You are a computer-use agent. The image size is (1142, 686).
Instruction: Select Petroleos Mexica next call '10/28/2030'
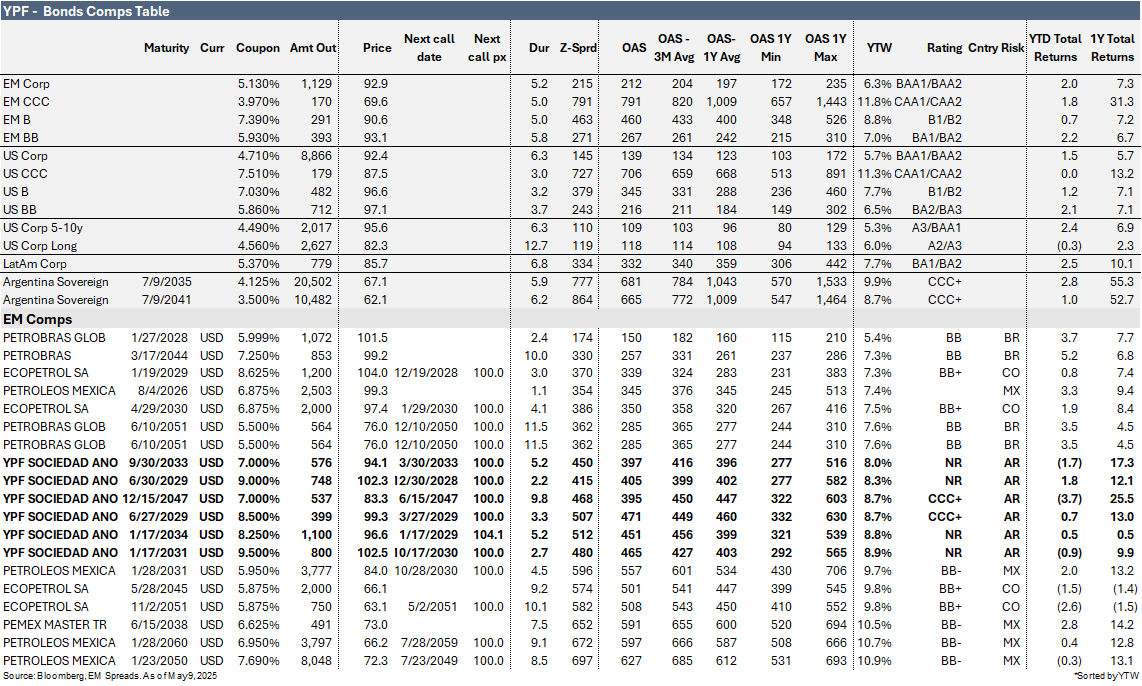point(426,571)
